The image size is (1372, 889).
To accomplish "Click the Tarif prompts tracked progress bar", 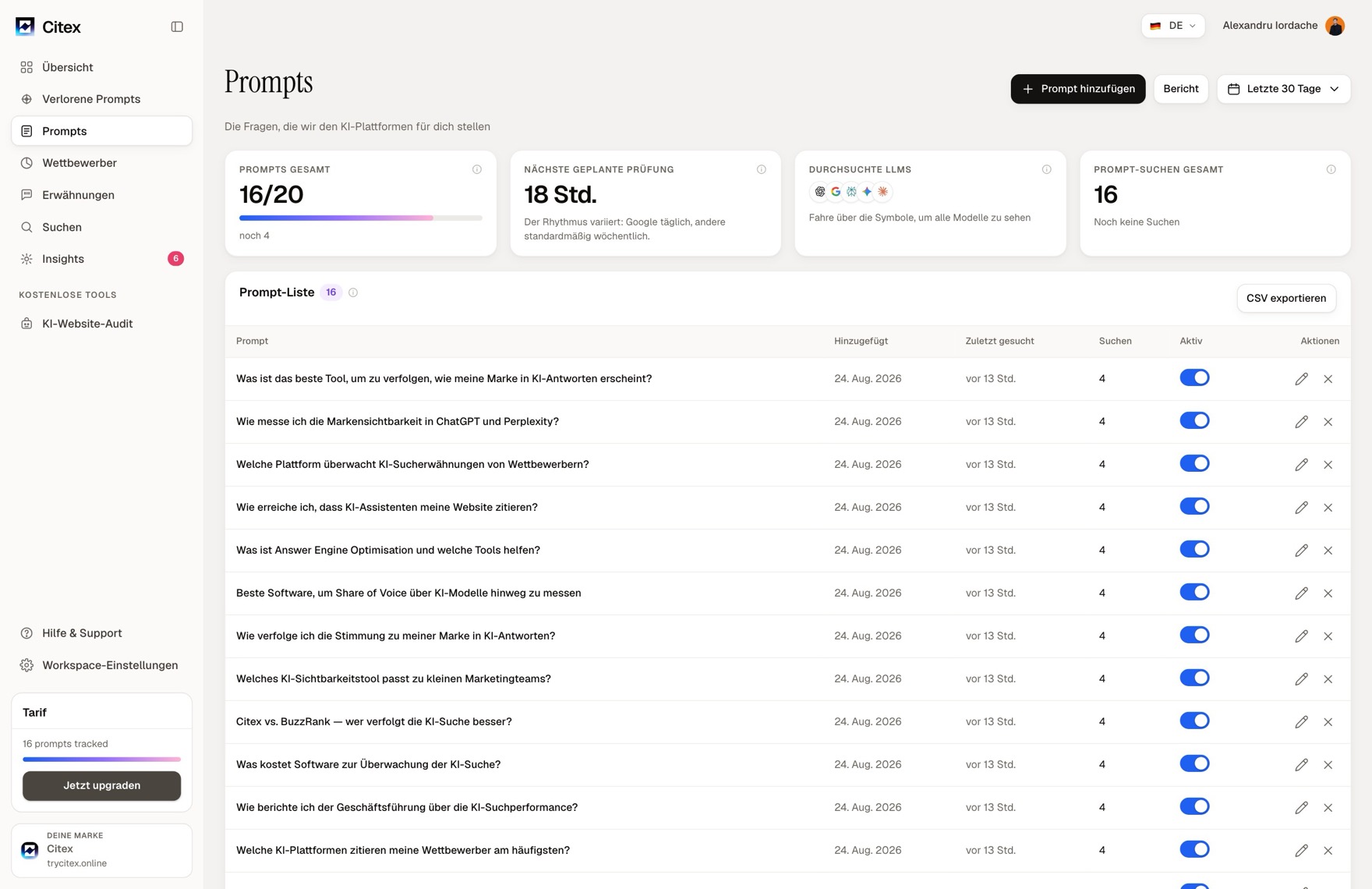I will (x=101, y=759).
